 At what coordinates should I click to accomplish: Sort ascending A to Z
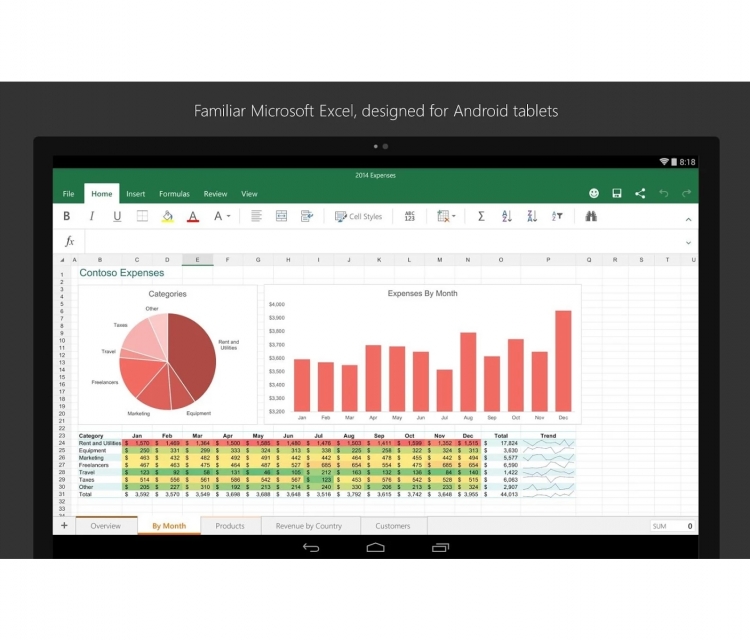click(x=506, y=216)
